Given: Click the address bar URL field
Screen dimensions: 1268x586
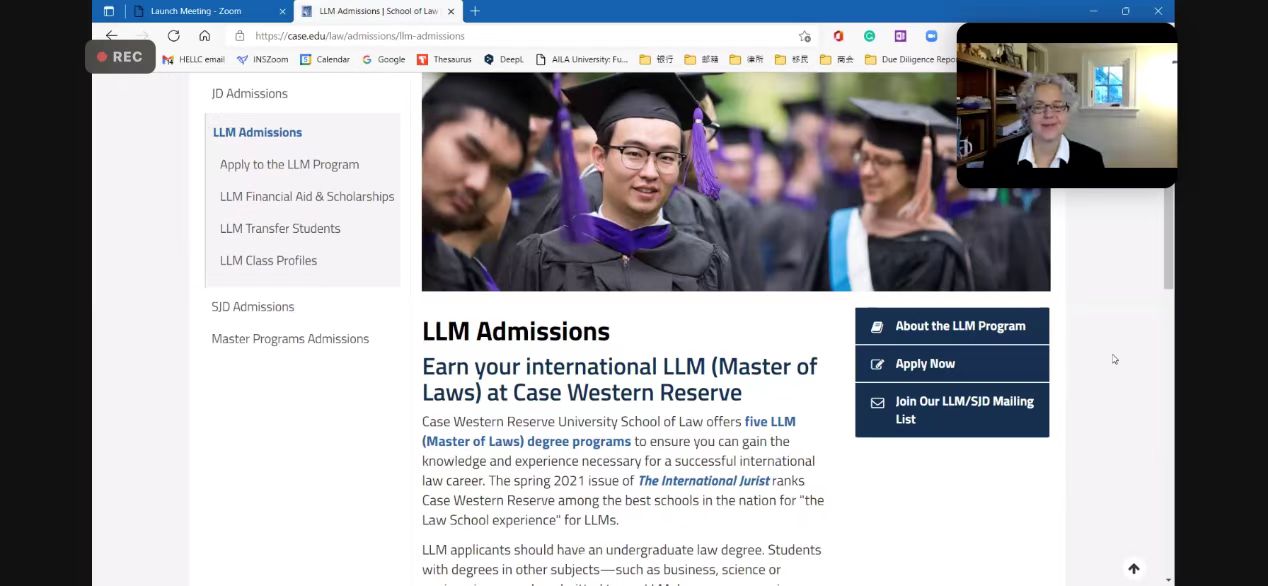Looking at the screenshot, I should point(500,36).
